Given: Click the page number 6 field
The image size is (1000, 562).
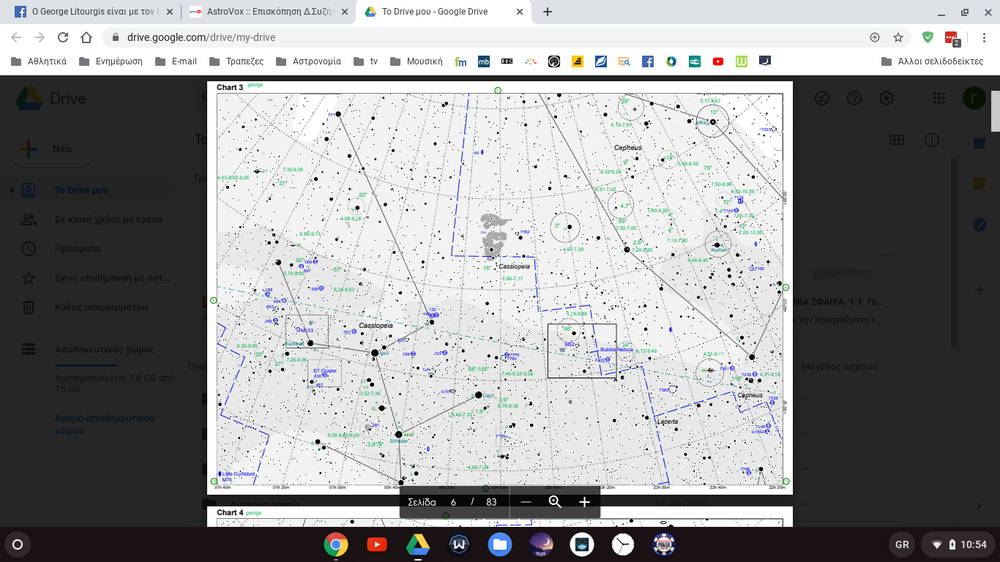Looking at the screenshot, I should (x=453, y=502).
